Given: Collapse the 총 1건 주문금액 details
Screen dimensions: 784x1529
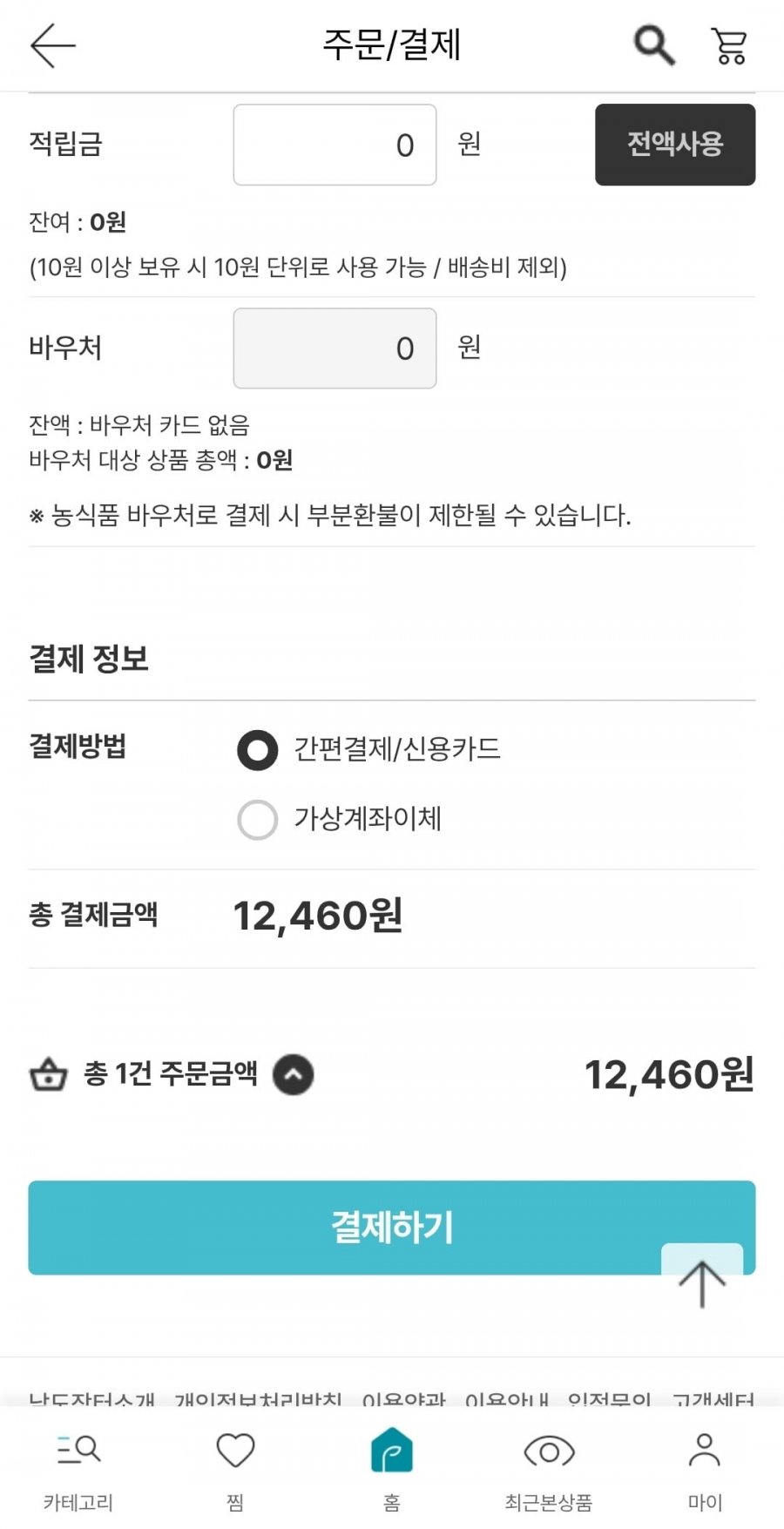Looking at the screenshot, I should tap(294, 1074).
